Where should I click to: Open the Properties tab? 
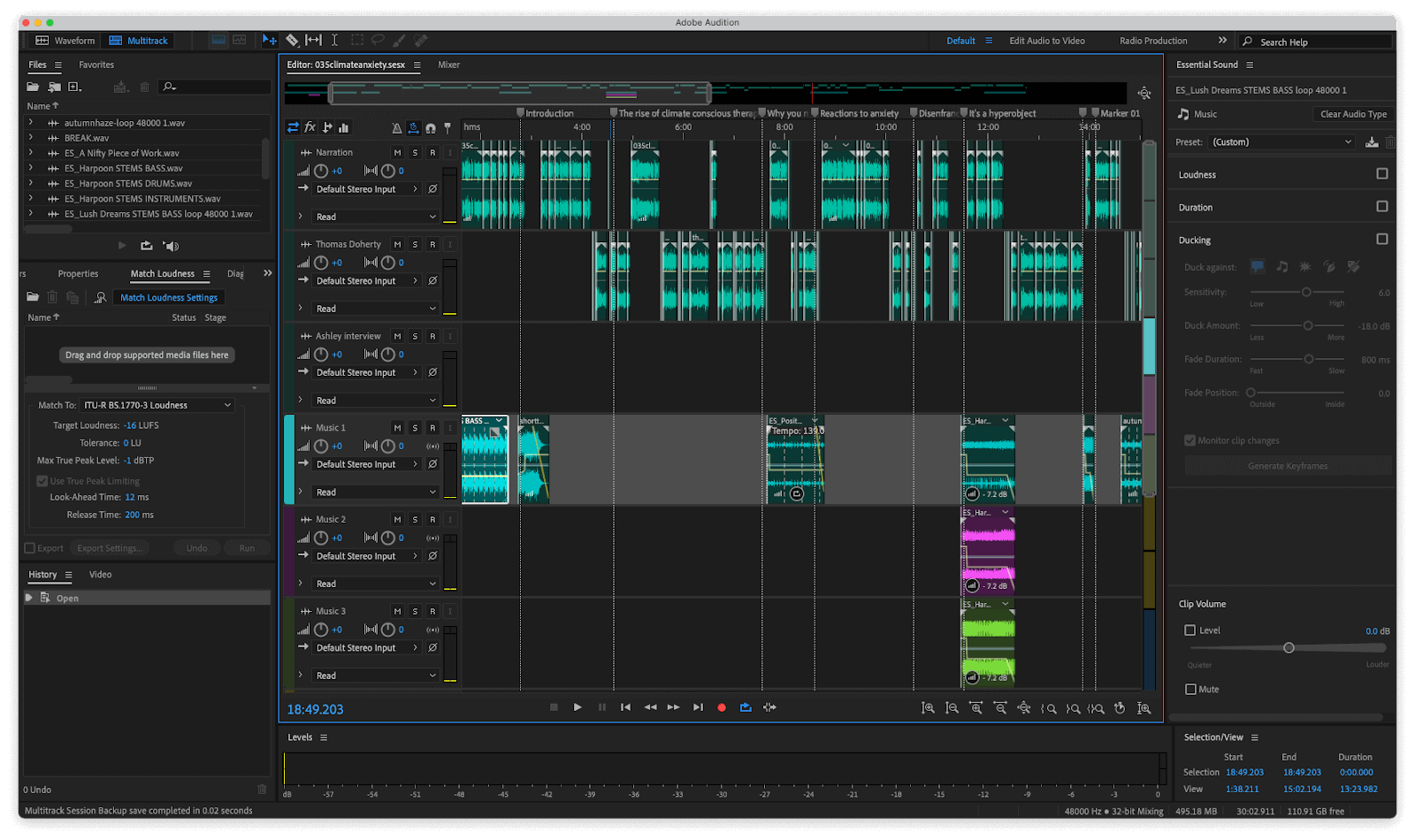coord(78,274)
